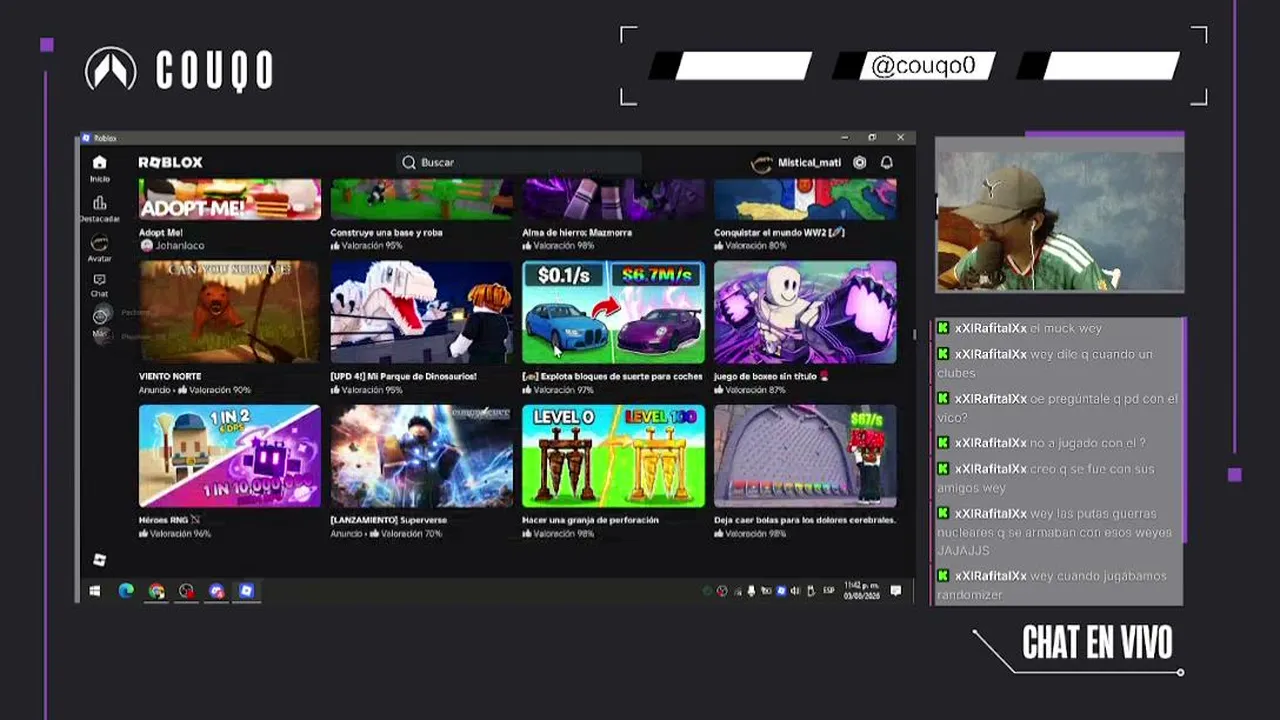
Task: Click the streamer webcam feed
Action: point(1060,221)
